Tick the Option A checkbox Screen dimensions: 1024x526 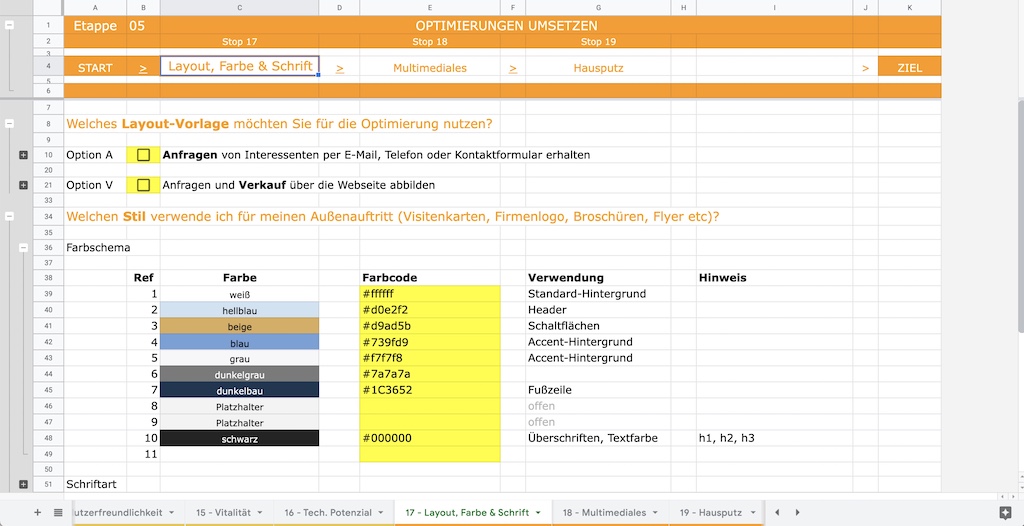click(x=144, y=155)
